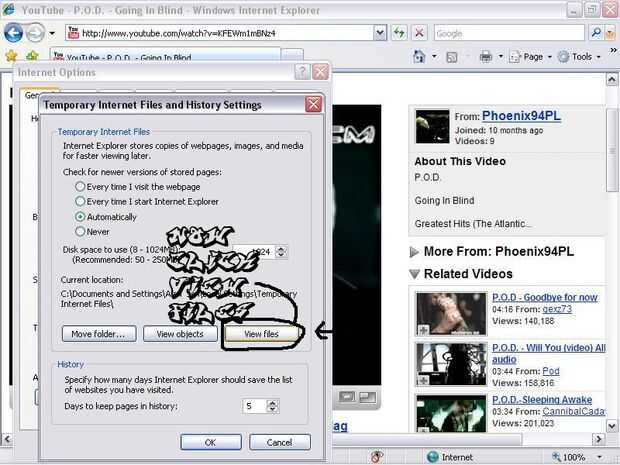Open the recent pages dropdown arrow

52,33
